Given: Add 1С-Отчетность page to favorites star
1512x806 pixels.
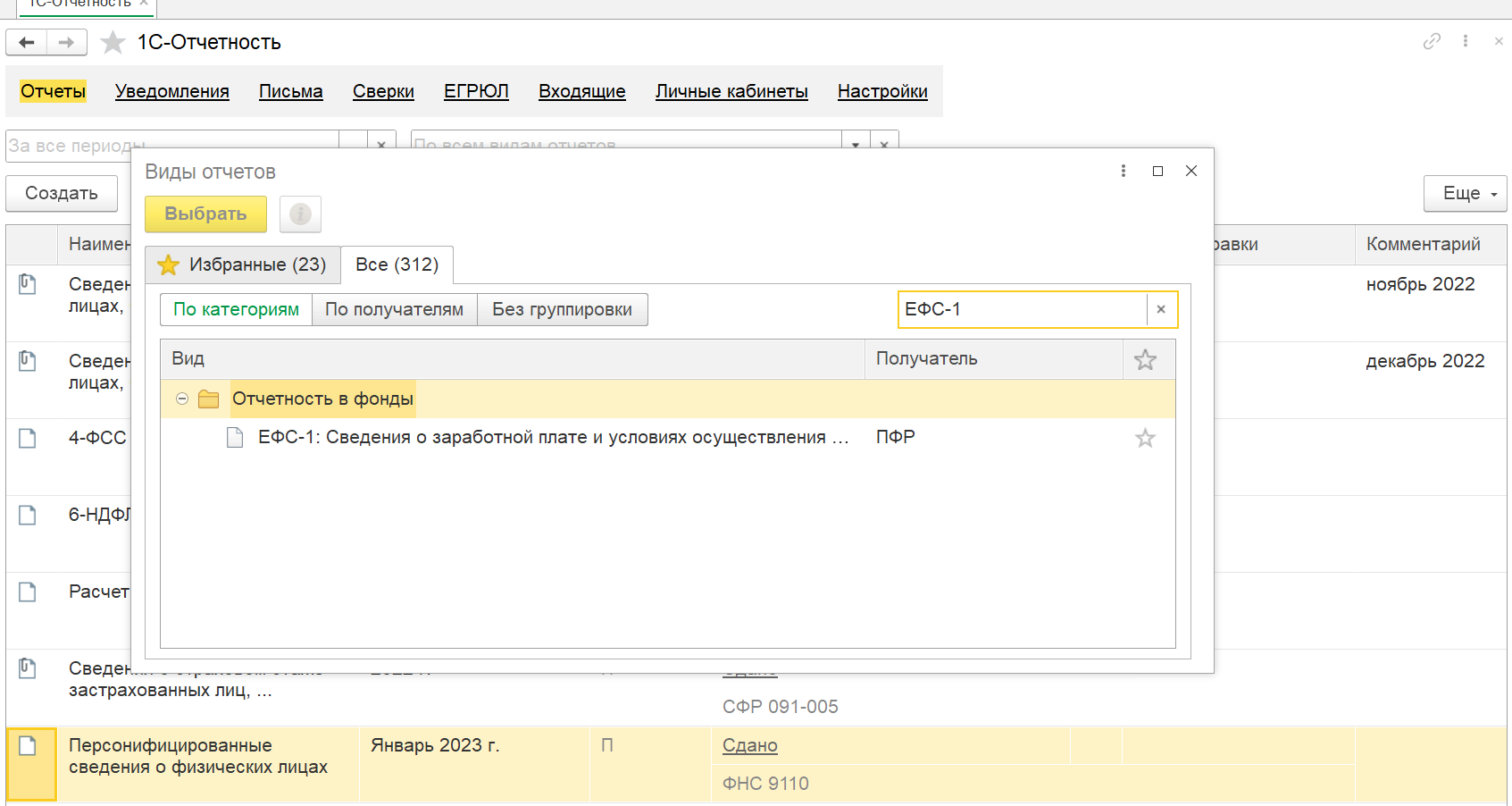Looking at the screenshot, I should tap(113, 42).
